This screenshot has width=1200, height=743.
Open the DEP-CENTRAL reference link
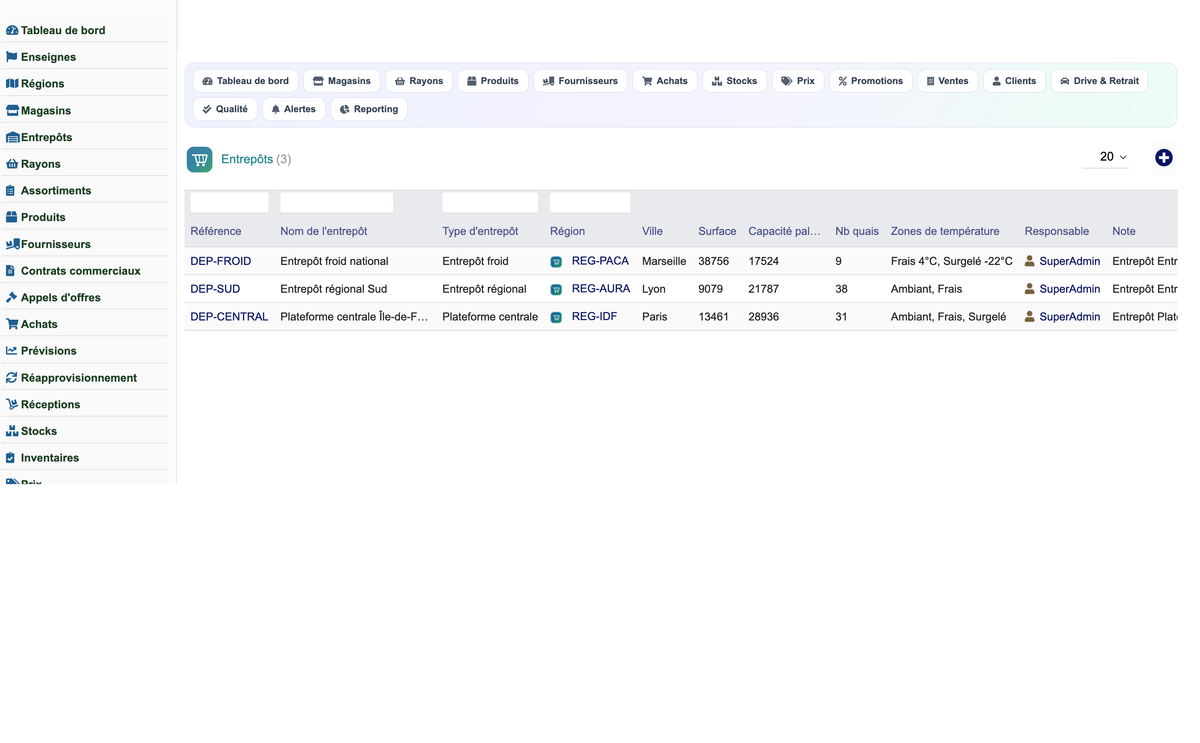229,317
